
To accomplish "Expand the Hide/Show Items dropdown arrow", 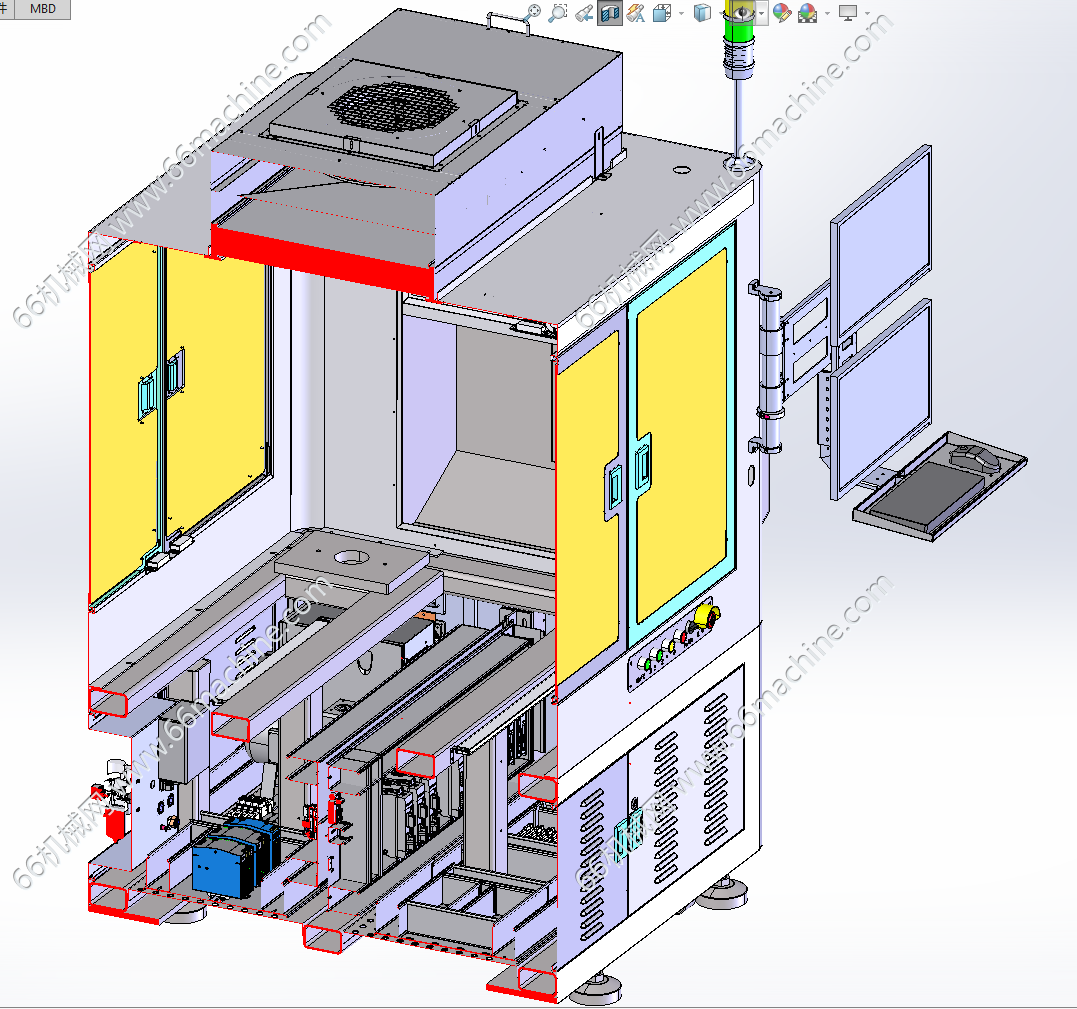I will 762,13.
